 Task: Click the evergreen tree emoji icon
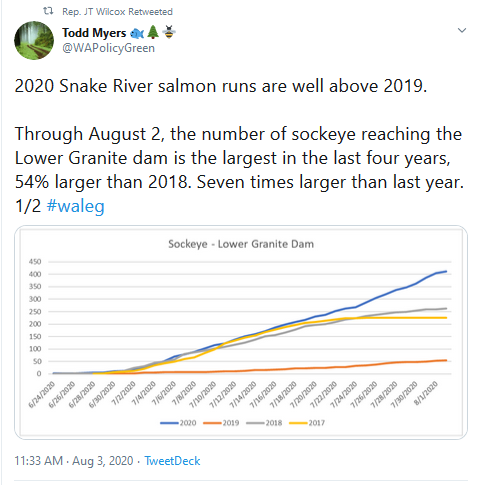[x=153, y=32]
